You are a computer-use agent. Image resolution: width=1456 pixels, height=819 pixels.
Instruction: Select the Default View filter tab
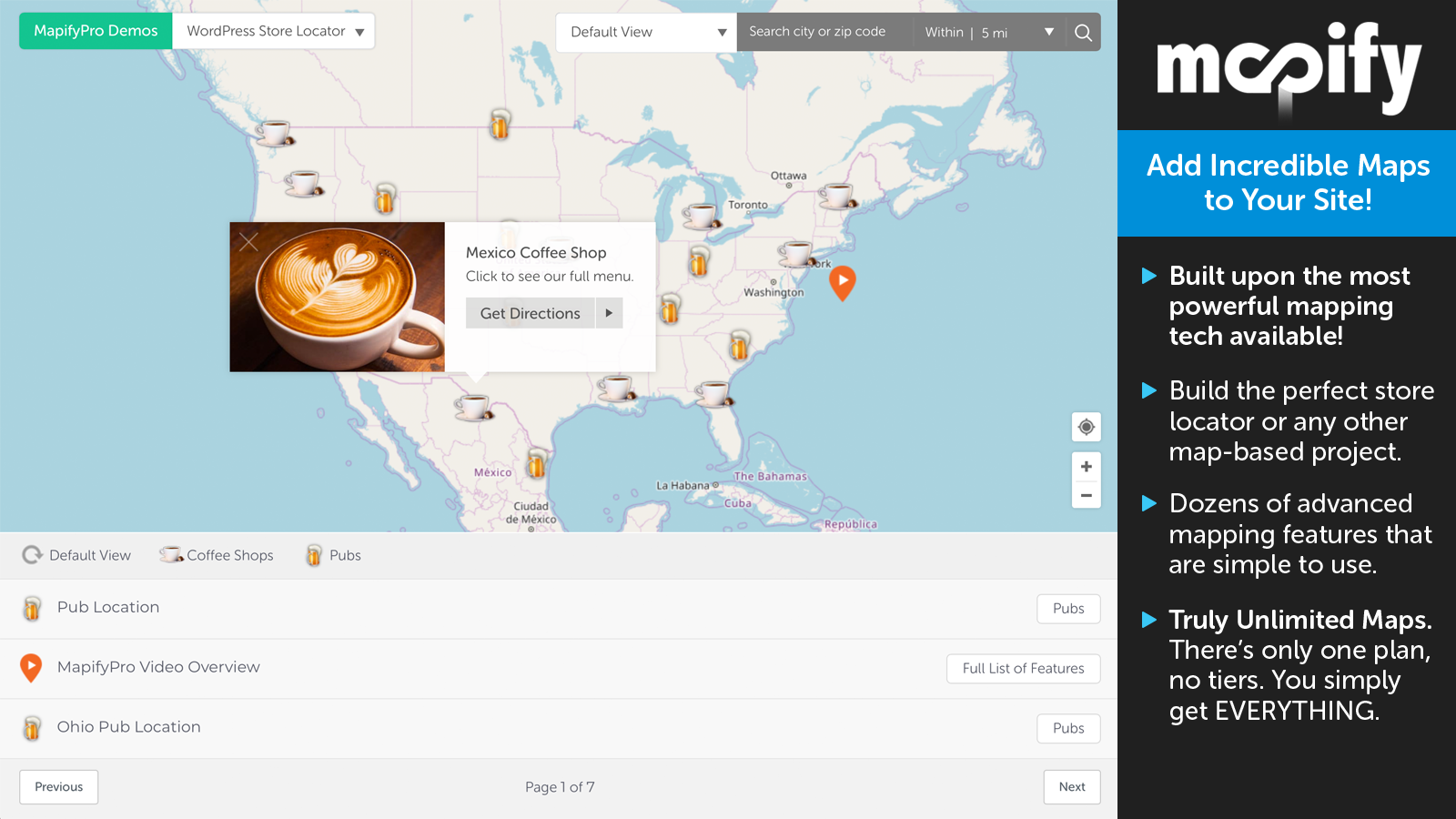click(76, 555)
